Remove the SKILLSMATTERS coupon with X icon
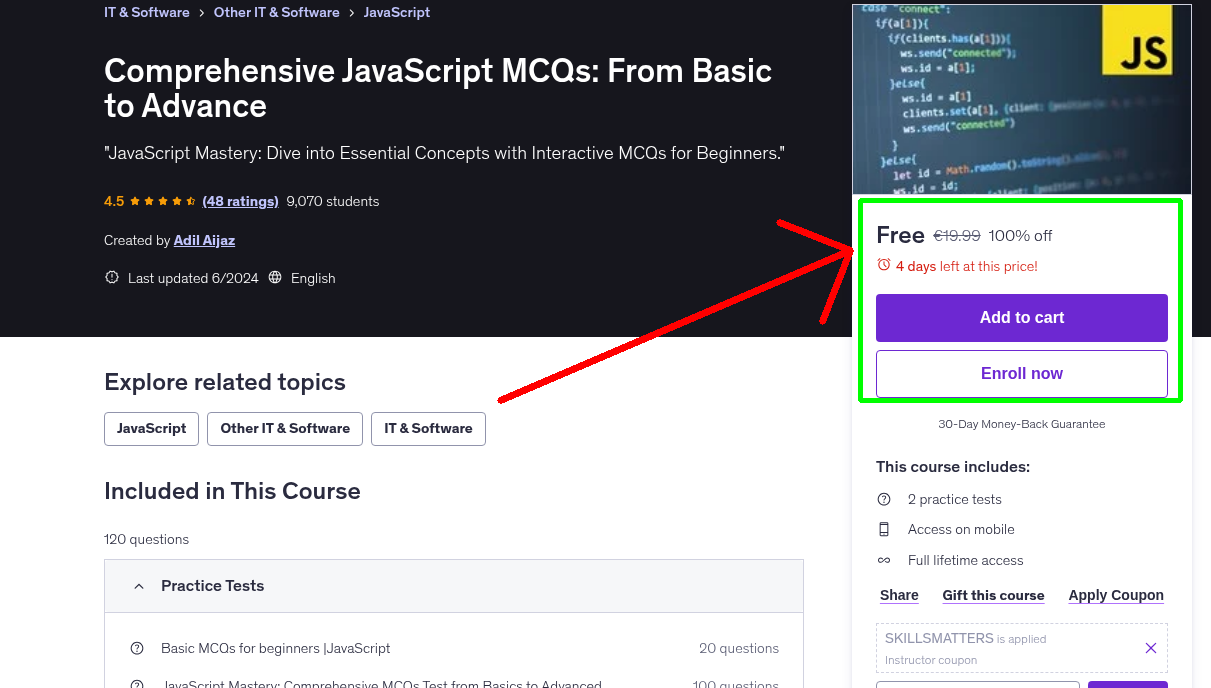The height and width of the screenshot is (688, 1211). (1151, 648)
